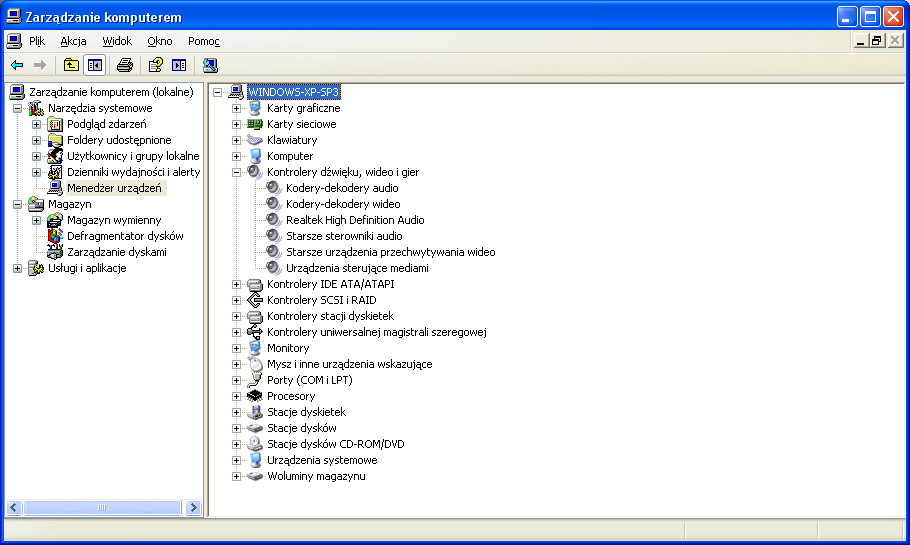Click the Karty sieciowe network card icon
Screen dimensions: 910x545
pos(255,124)
